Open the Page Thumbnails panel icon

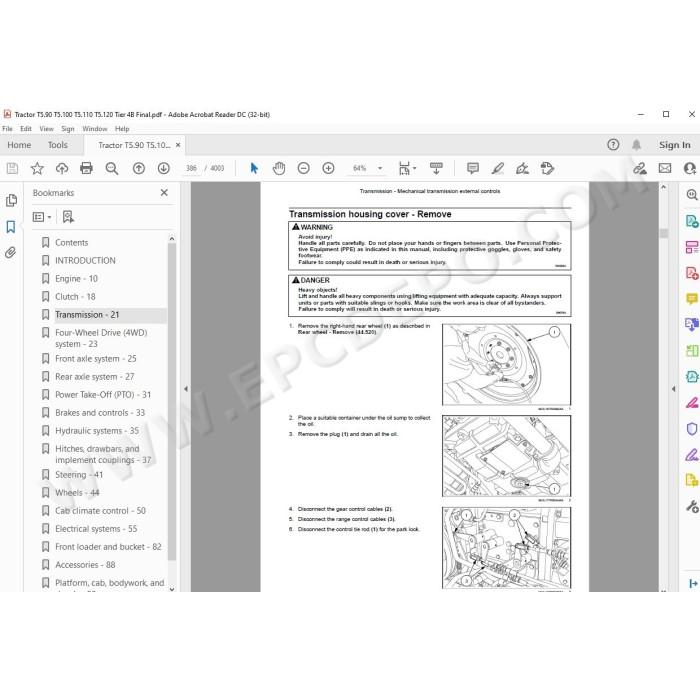pyautogui.click(x=12, y=200)
